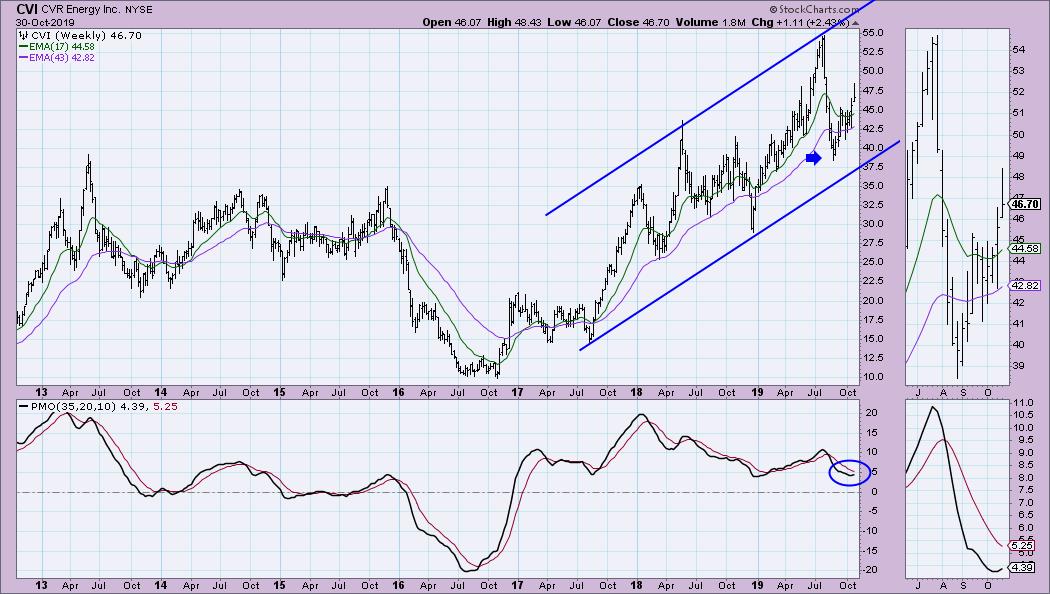
Task: Click the company name CVR Energy Inc.
Action: click(80, 10)
